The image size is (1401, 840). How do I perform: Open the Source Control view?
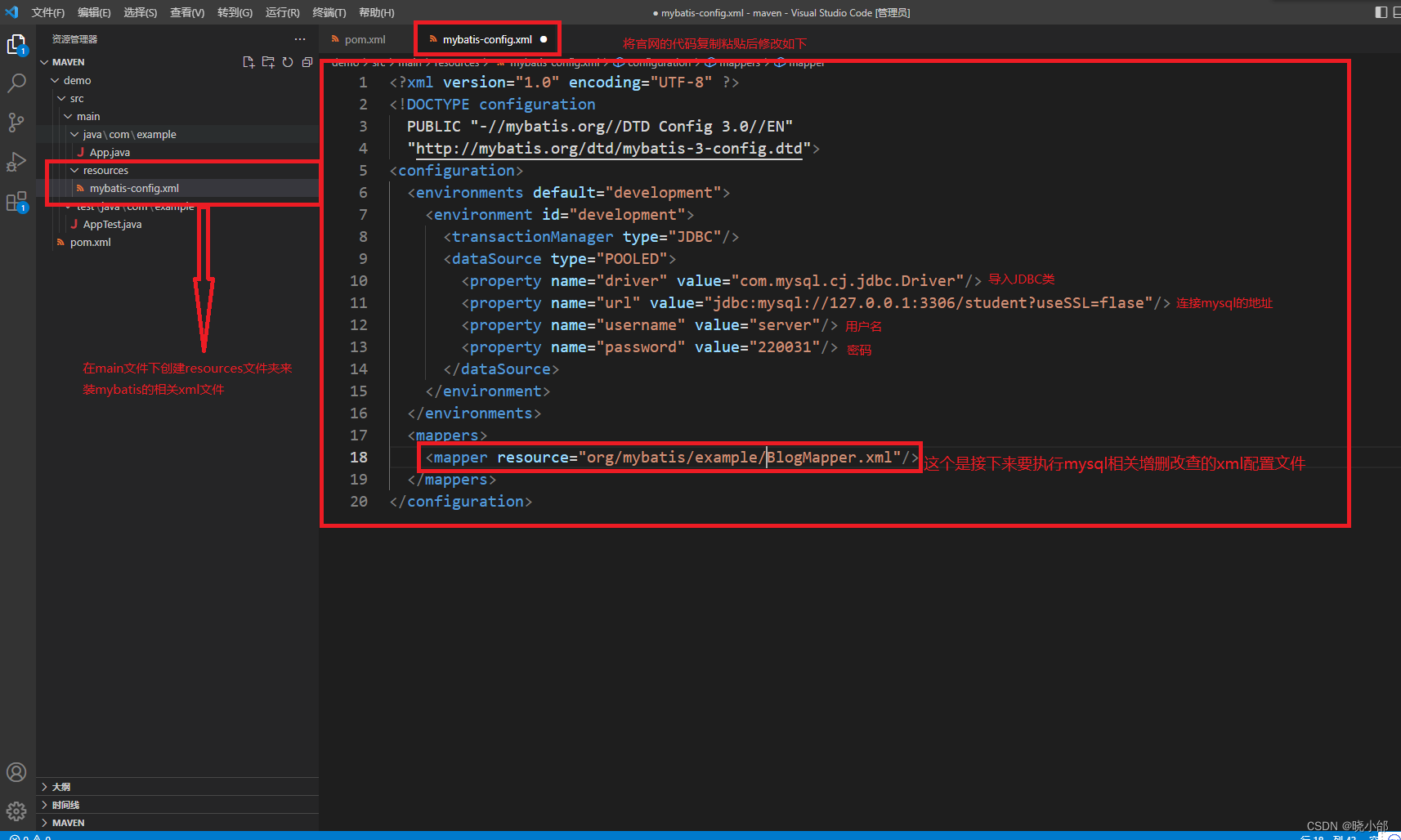(x=17, y=123)
